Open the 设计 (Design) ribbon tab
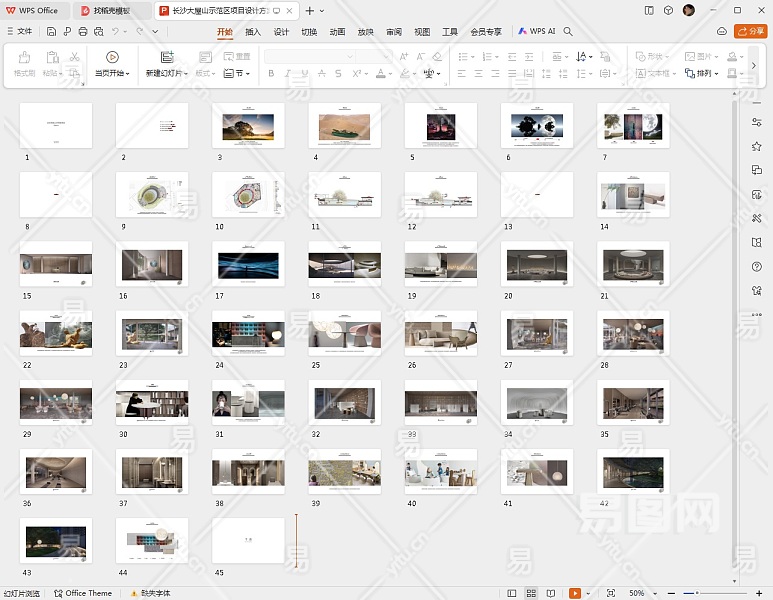This screenshot has height=600, width=773. click(x=281, y=32)
